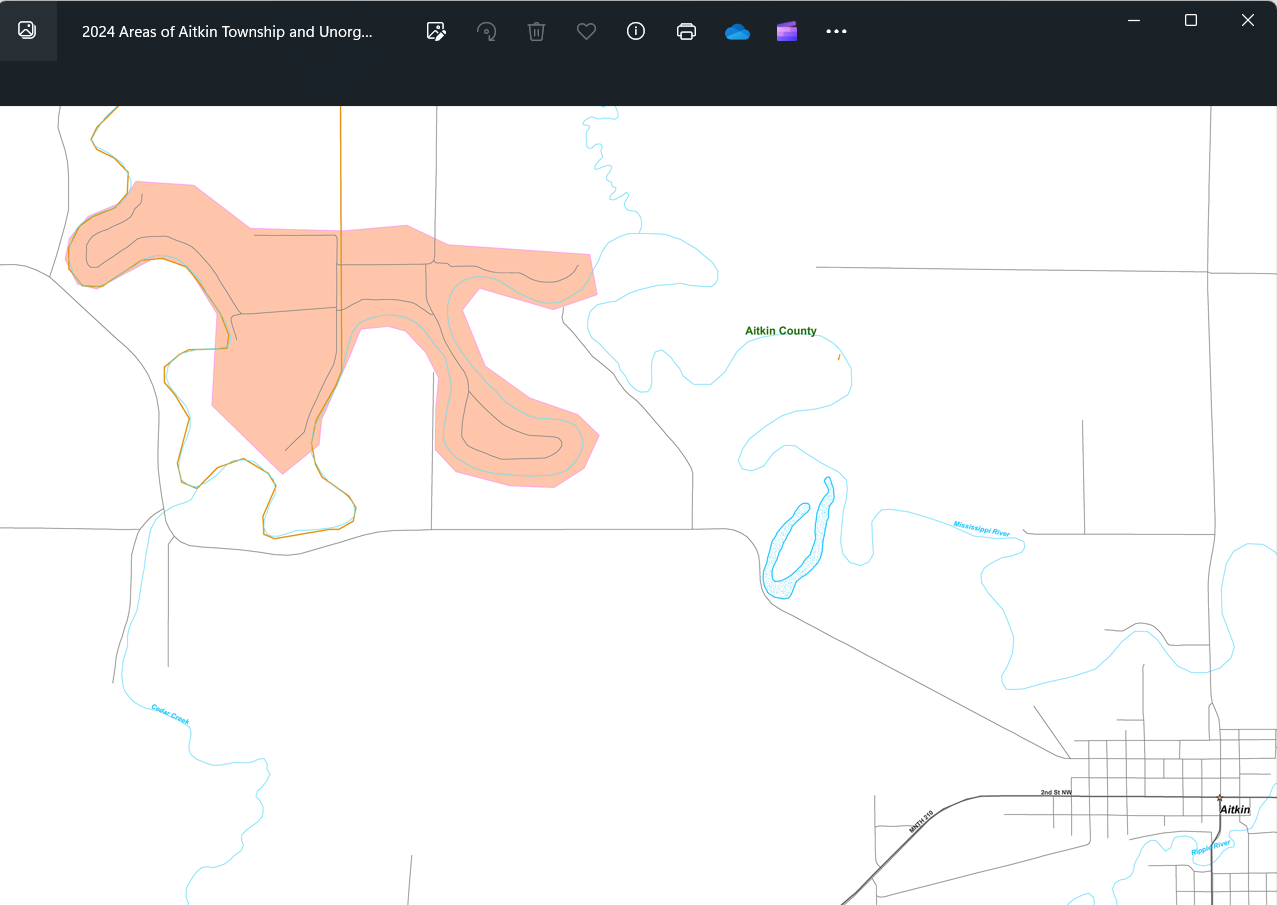This screenshot has height=905, width=1277.
Task: Open the OneDrive cloud icon
Action: click(737, 31)
